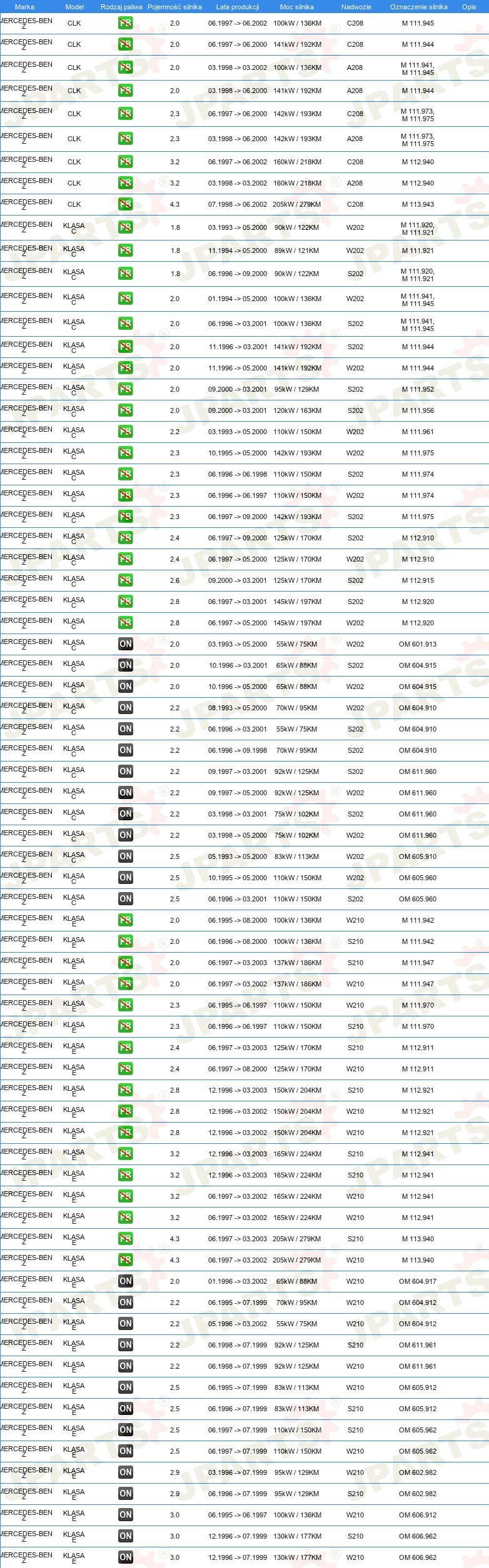
Task: Select production dates 05.1993 -> 05.2000
Action: click(238, 856)
